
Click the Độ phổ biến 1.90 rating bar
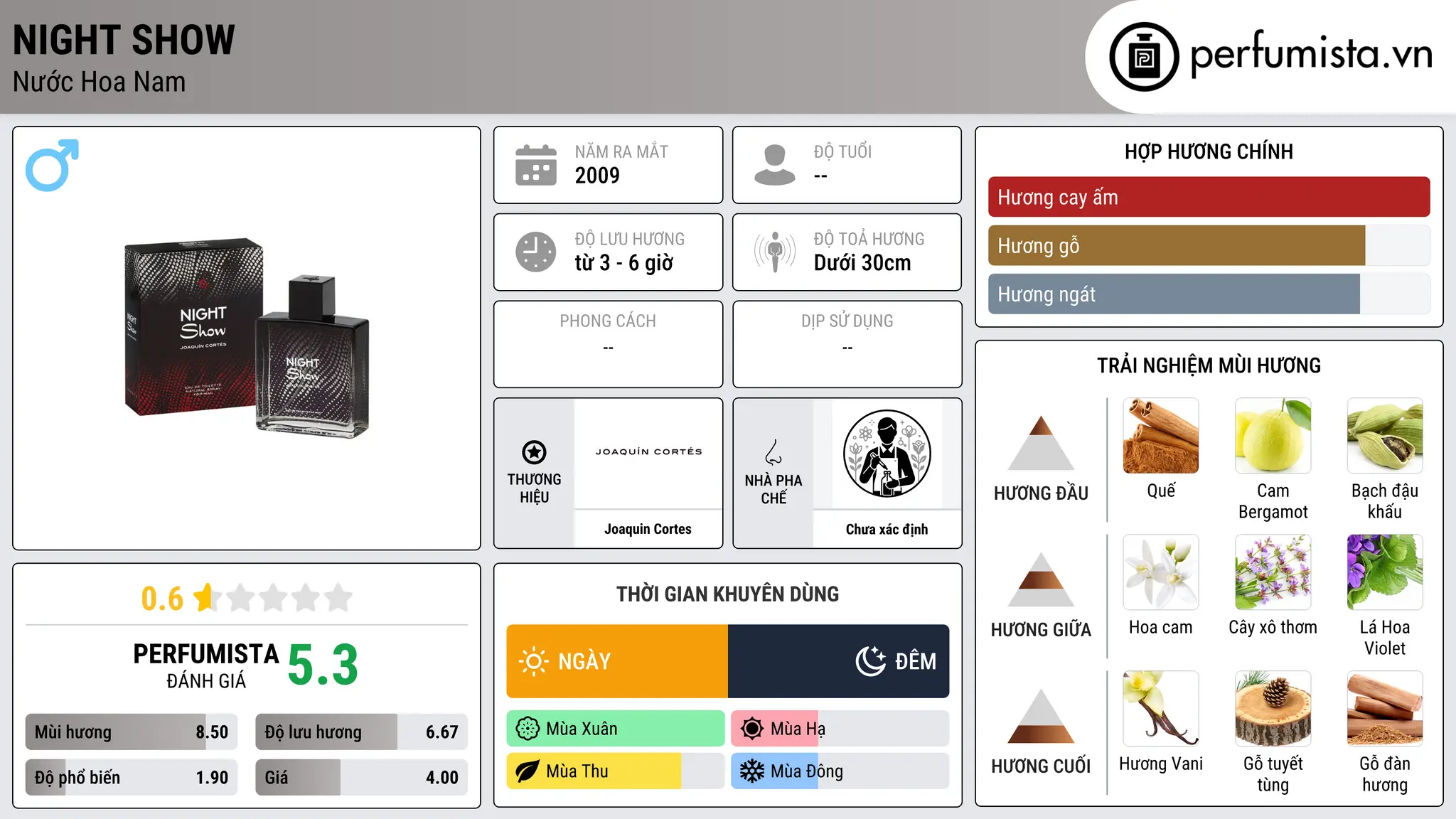pyautogui.click(x=132, y=777)
